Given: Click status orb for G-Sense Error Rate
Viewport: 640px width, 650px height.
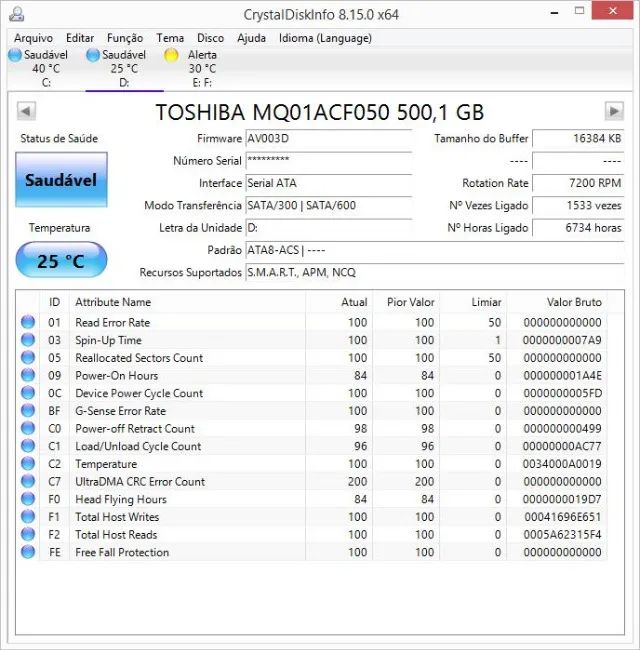Looking at the screenshot, I should [28, 411].
